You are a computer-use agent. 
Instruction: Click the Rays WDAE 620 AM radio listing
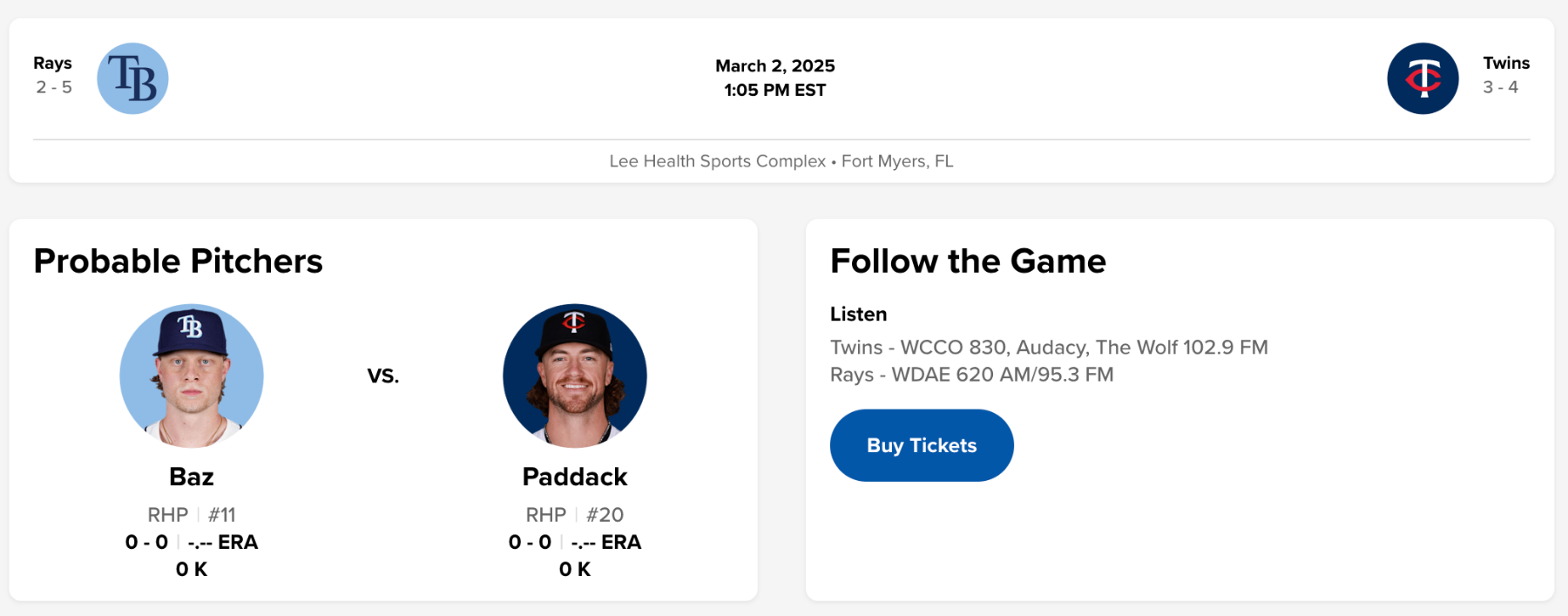click(x=971, y=375)
